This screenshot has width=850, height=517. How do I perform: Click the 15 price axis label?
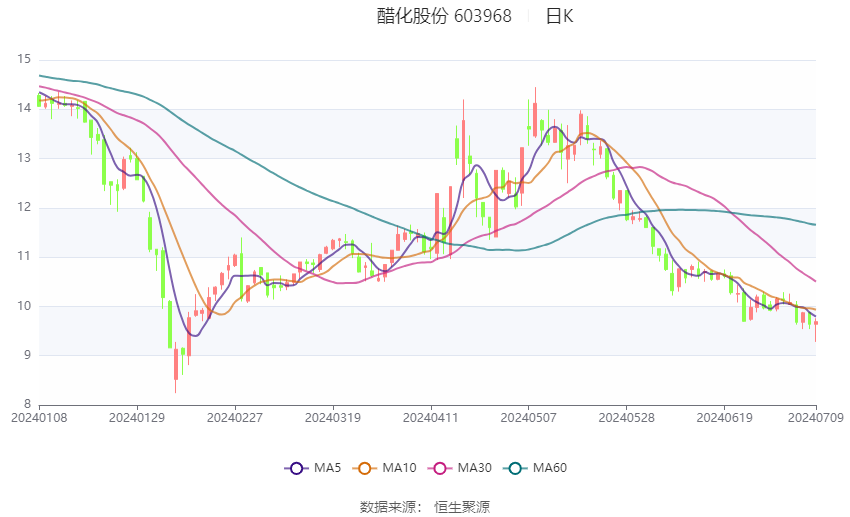(24, 59)
